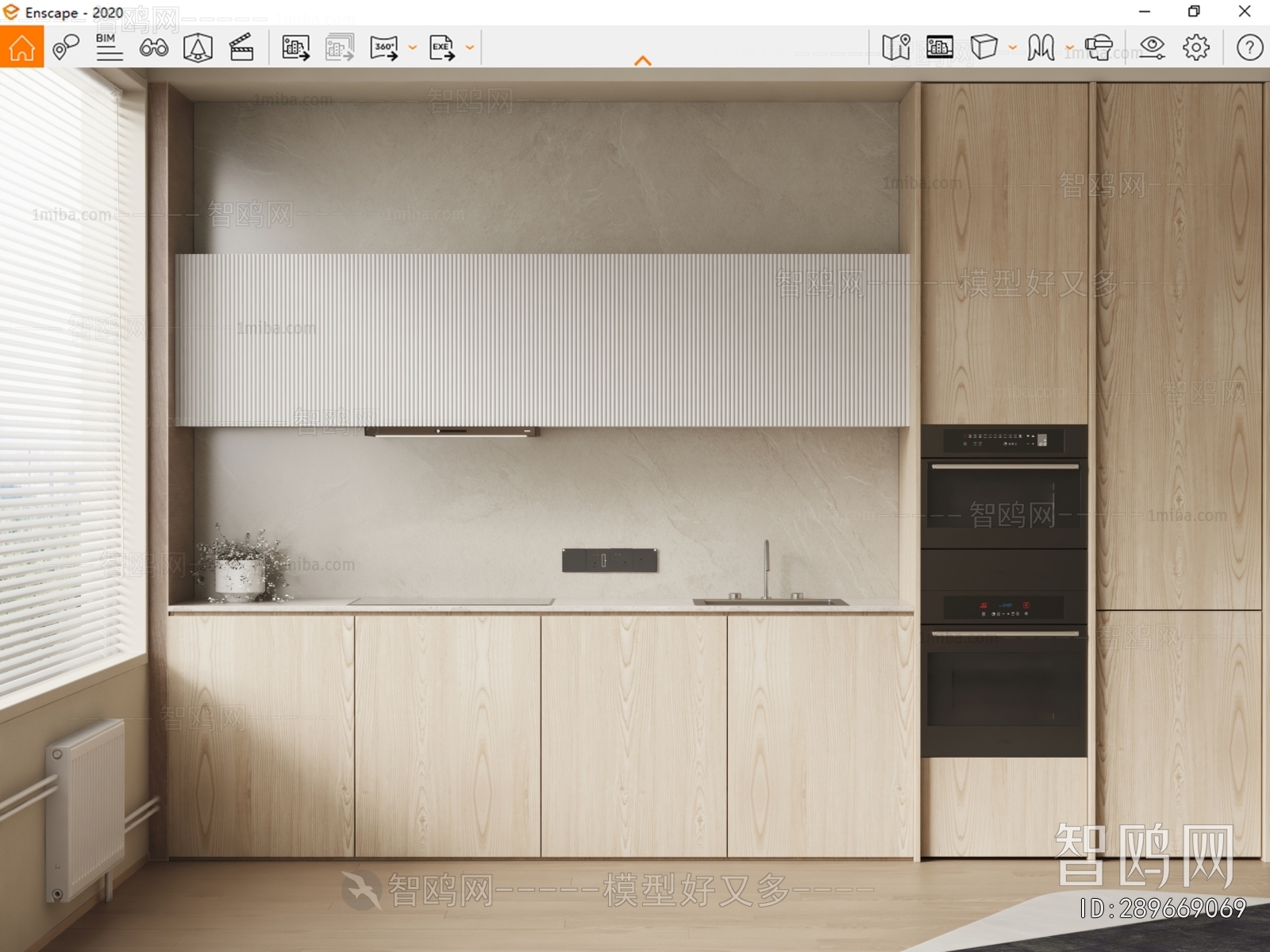Toggle Fly mode wings icon
This screenshot has width=1270, height=952.
1041,48
